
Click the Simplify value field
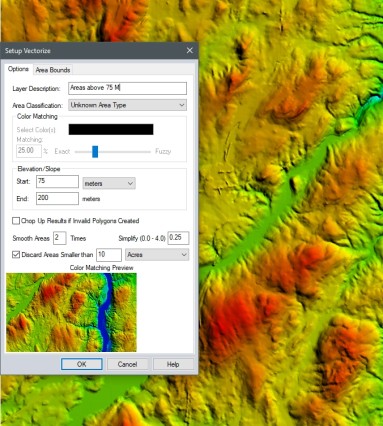tap(178, 238)
